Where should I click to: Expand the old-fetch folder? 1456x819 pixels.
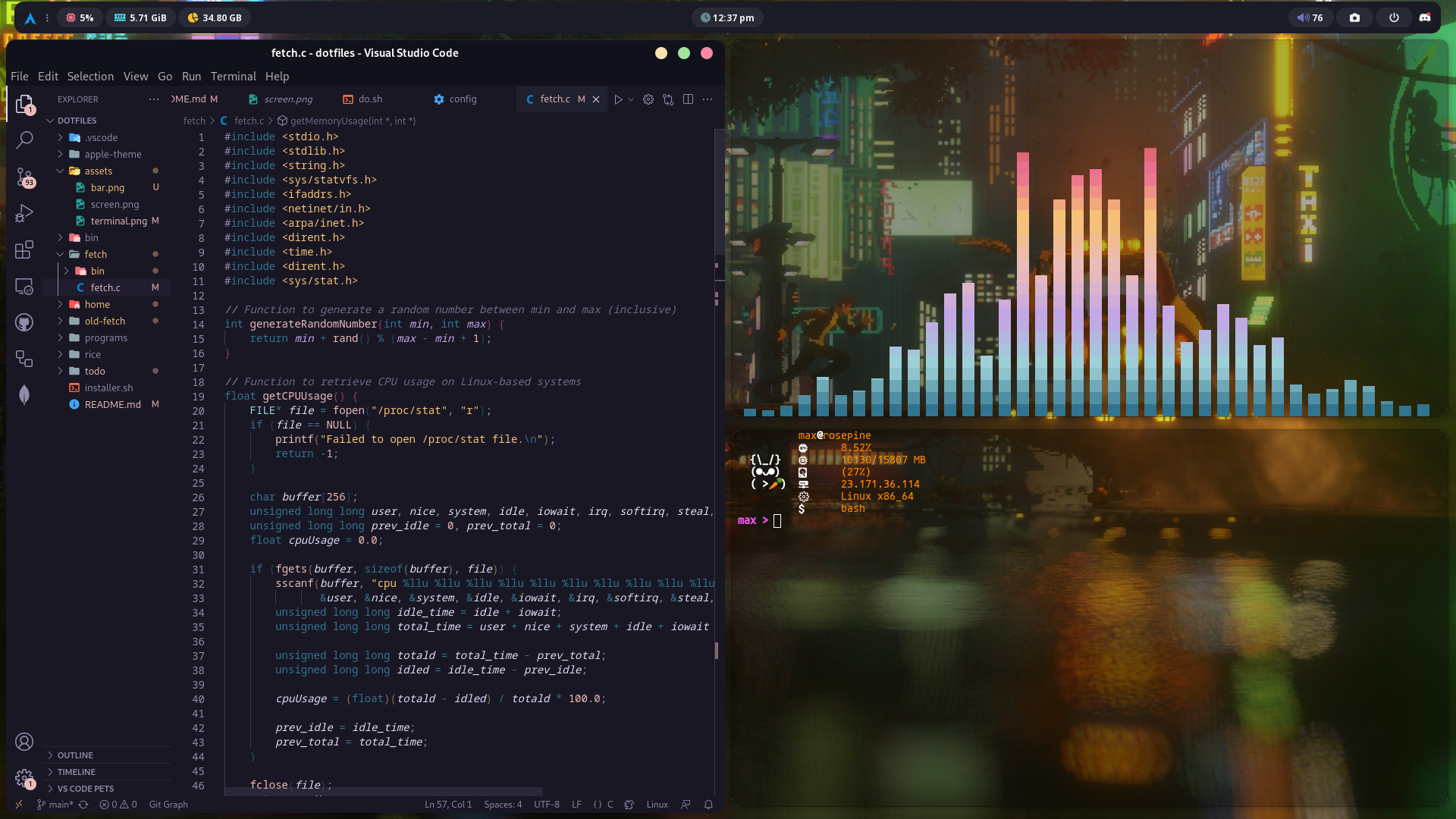click(105, 321)
